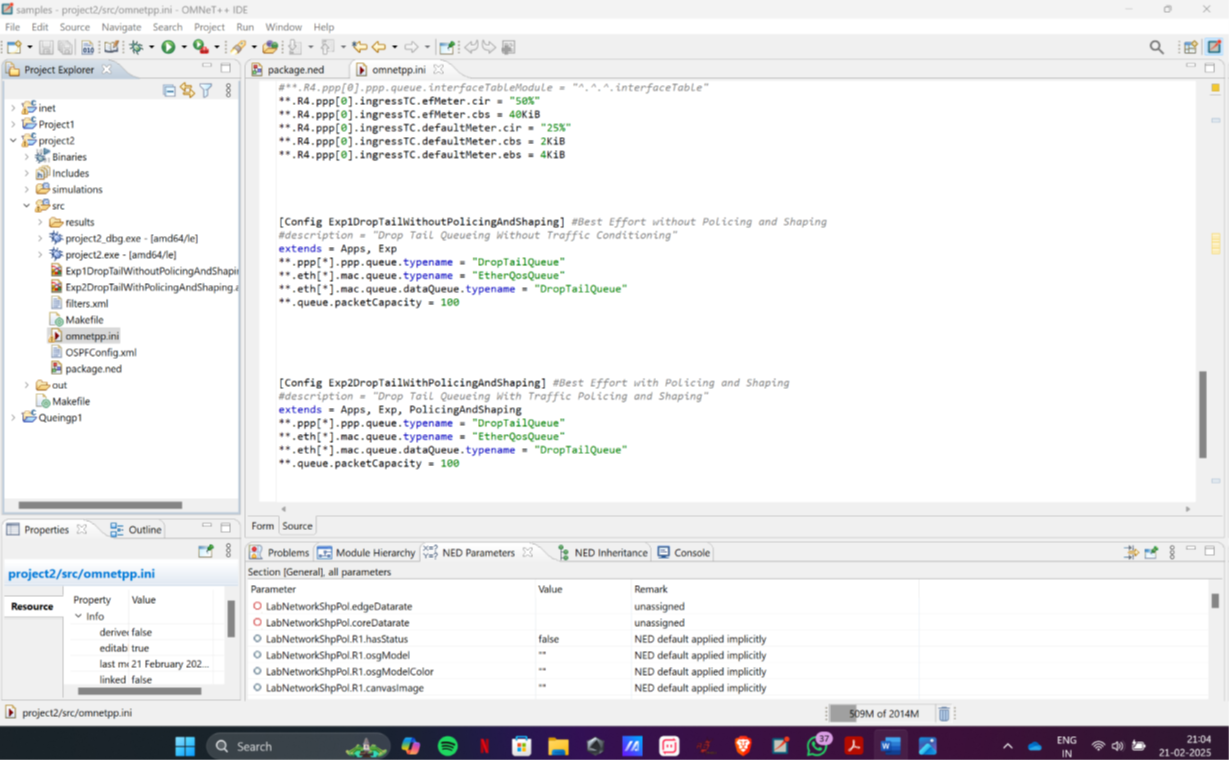The width and height of the screenshot is (1229, 760).
Task: Close the omnetpp.ini editor tab
Action: point(438,70)
